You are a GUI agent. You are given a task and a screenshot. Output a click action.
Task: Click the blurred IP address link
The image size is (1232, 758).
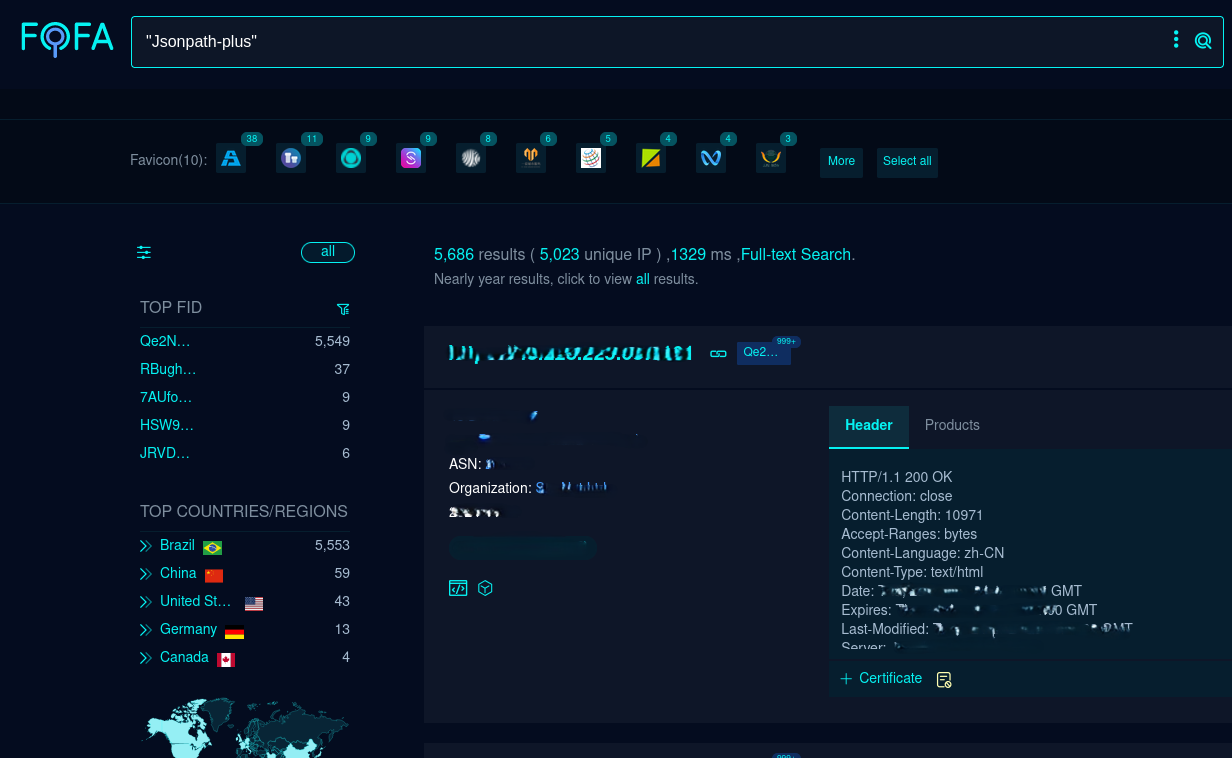[x=570, y=353]
